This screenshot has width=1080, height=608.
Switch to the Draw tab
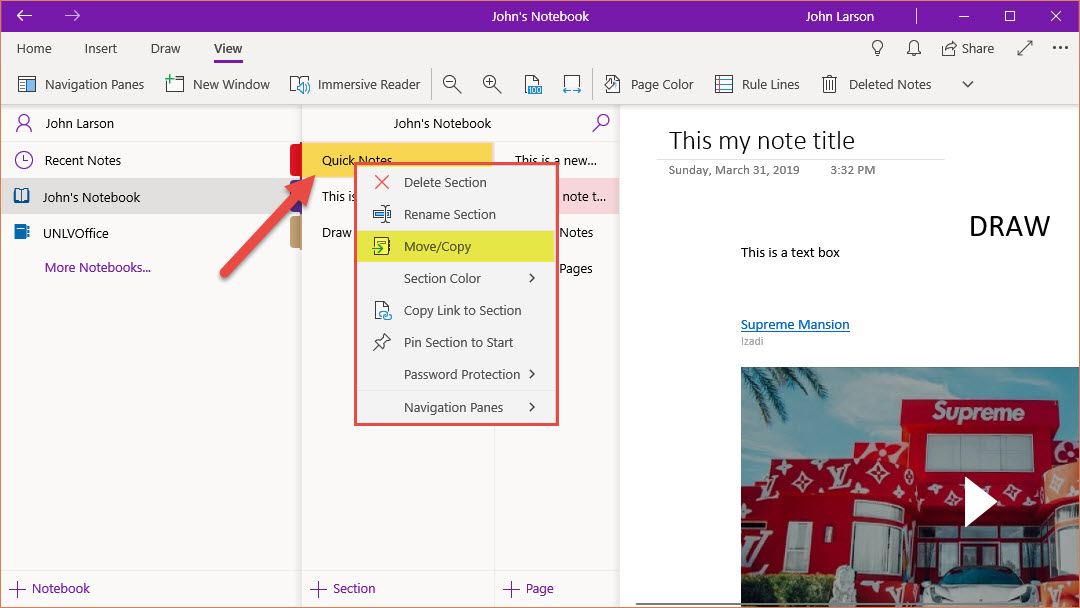point(165,48)
